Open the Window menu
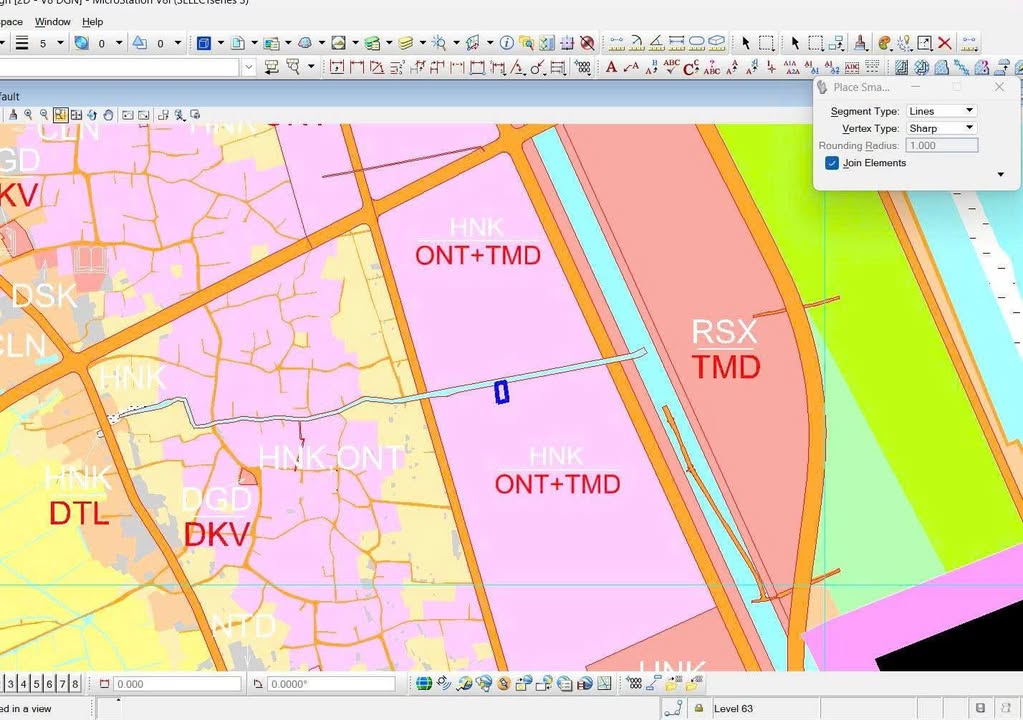The width and height of the screenshot is (1023, 720). (52, 21)
